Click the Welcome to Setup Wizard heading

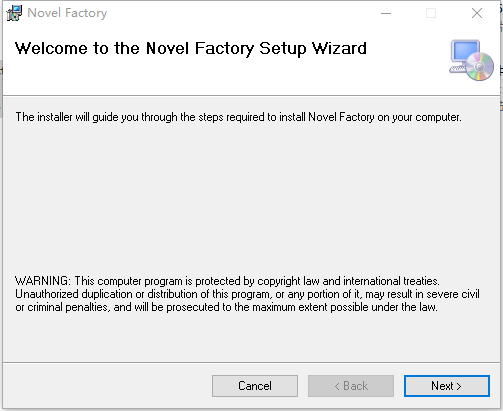pyautogui.click(x=191, y=48)
